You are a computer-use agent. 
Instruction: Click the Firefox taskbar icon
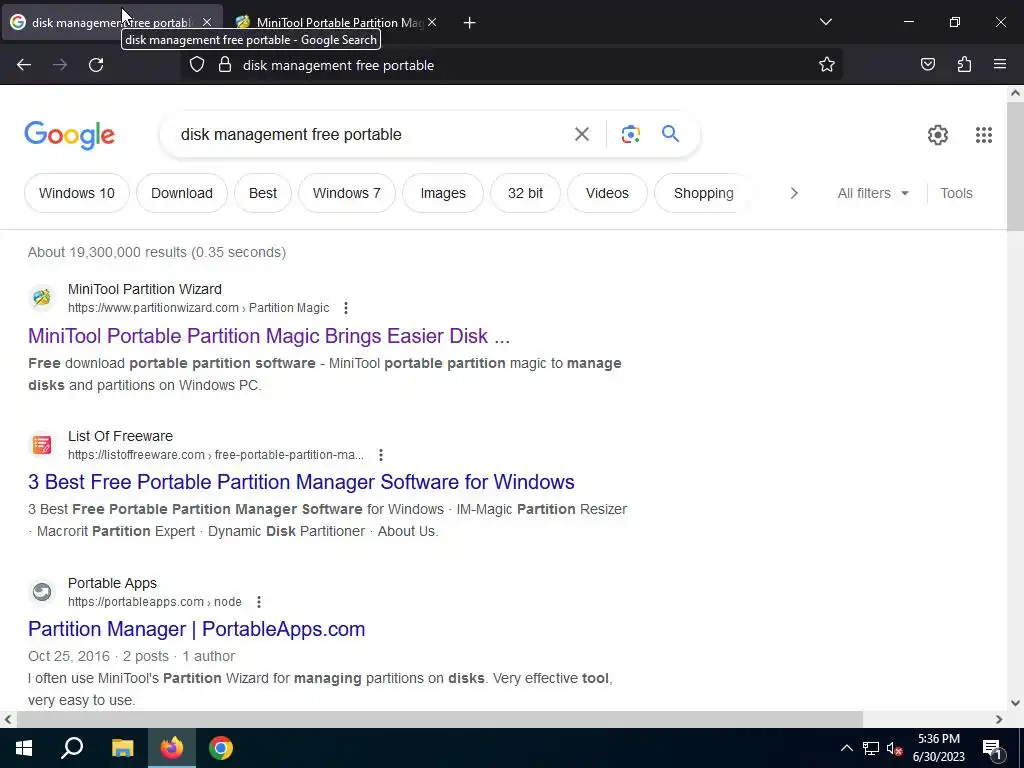172,748
